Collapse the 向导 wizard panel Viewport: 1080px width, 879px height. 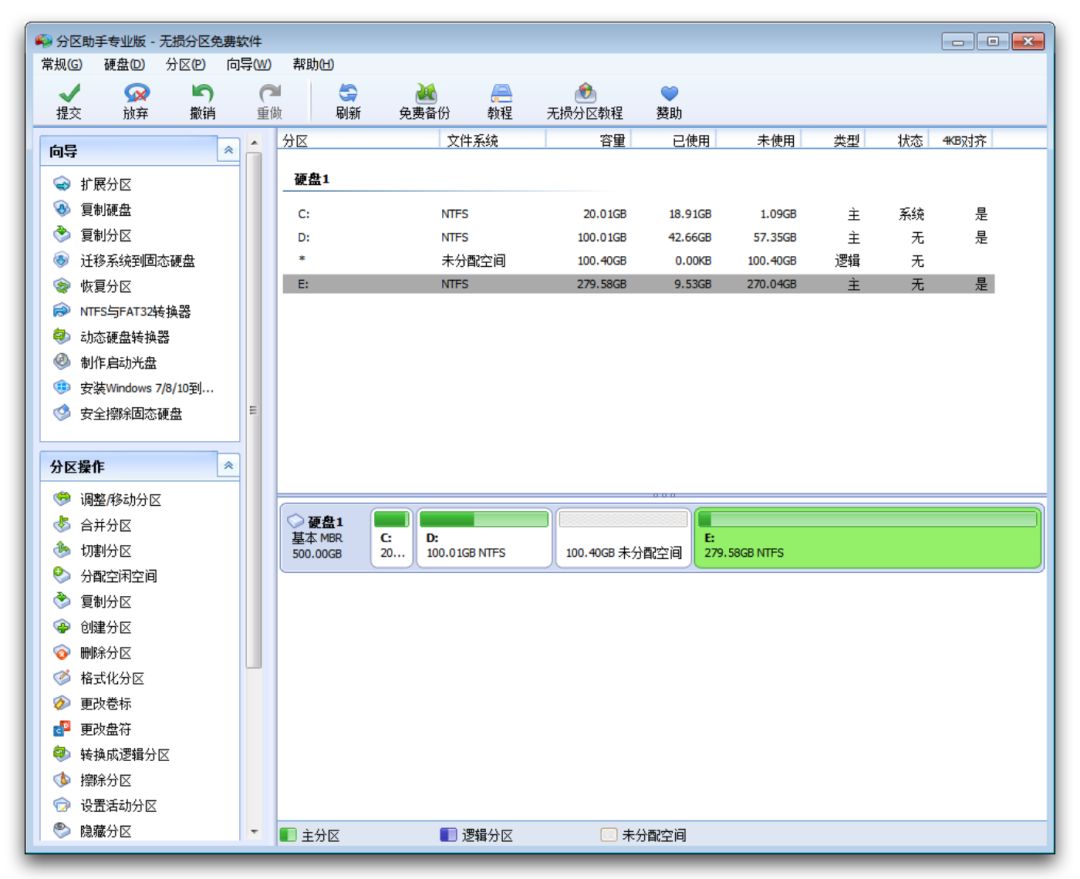228,150
